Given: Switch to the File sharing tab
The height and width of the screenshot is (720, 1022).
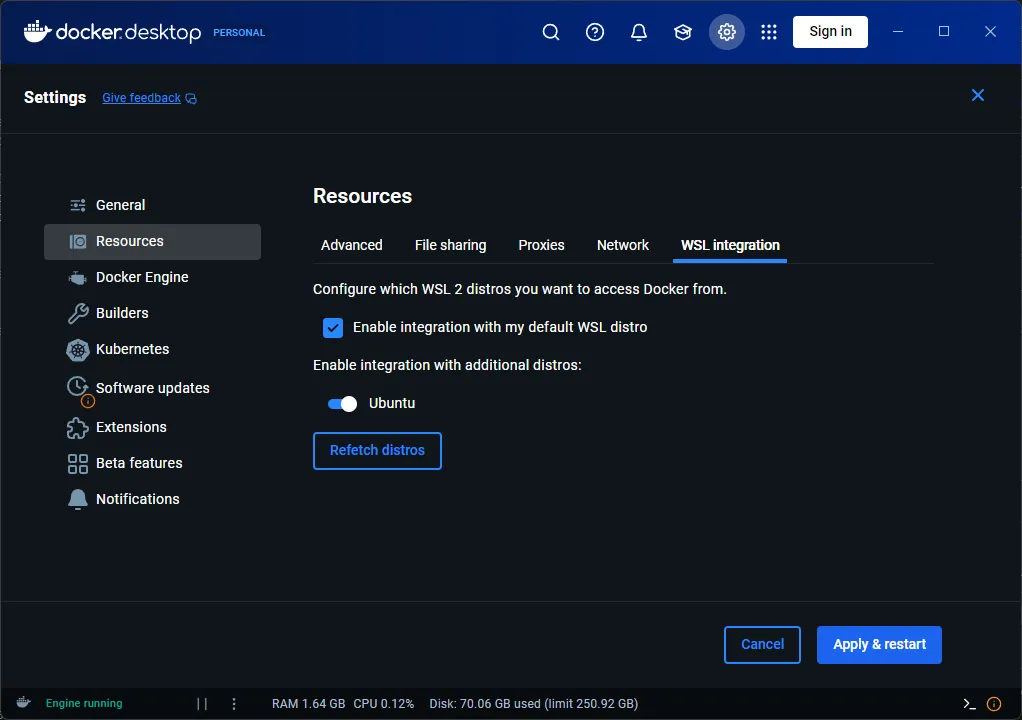Looking at the screenshot, I should [x=450, y=246].
